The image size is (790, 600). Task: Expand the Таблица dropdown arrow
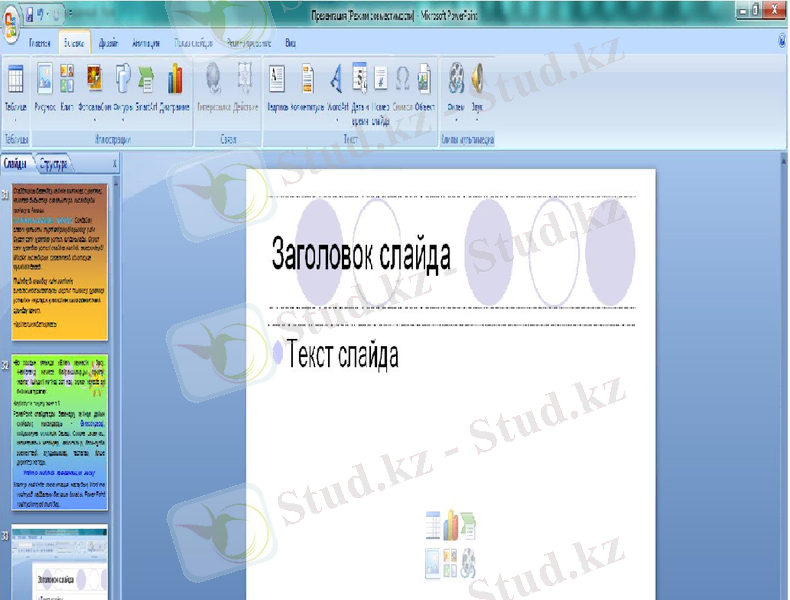point(15,120)
